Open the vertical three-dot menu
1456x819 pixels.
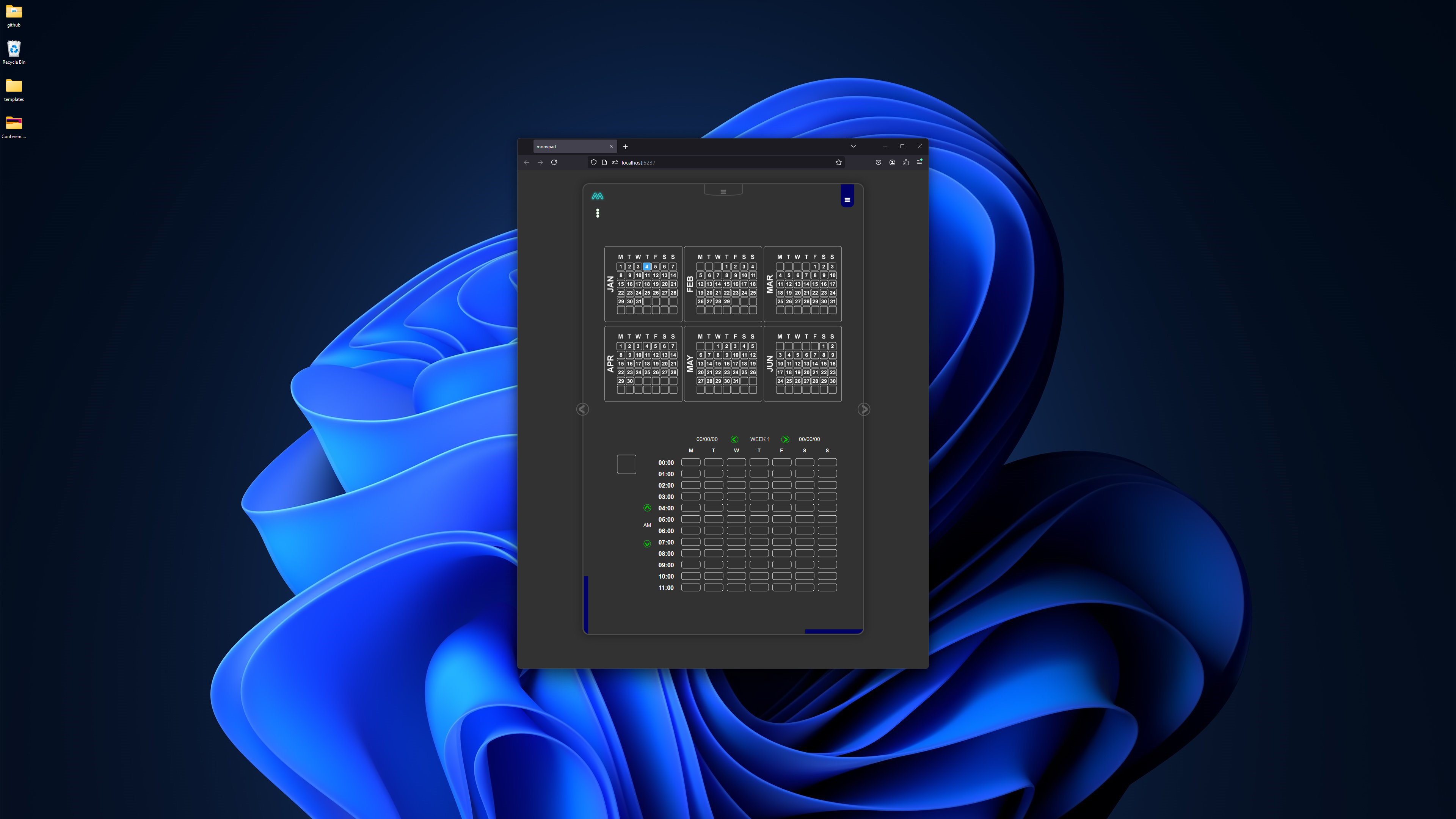tap(598, 213)
